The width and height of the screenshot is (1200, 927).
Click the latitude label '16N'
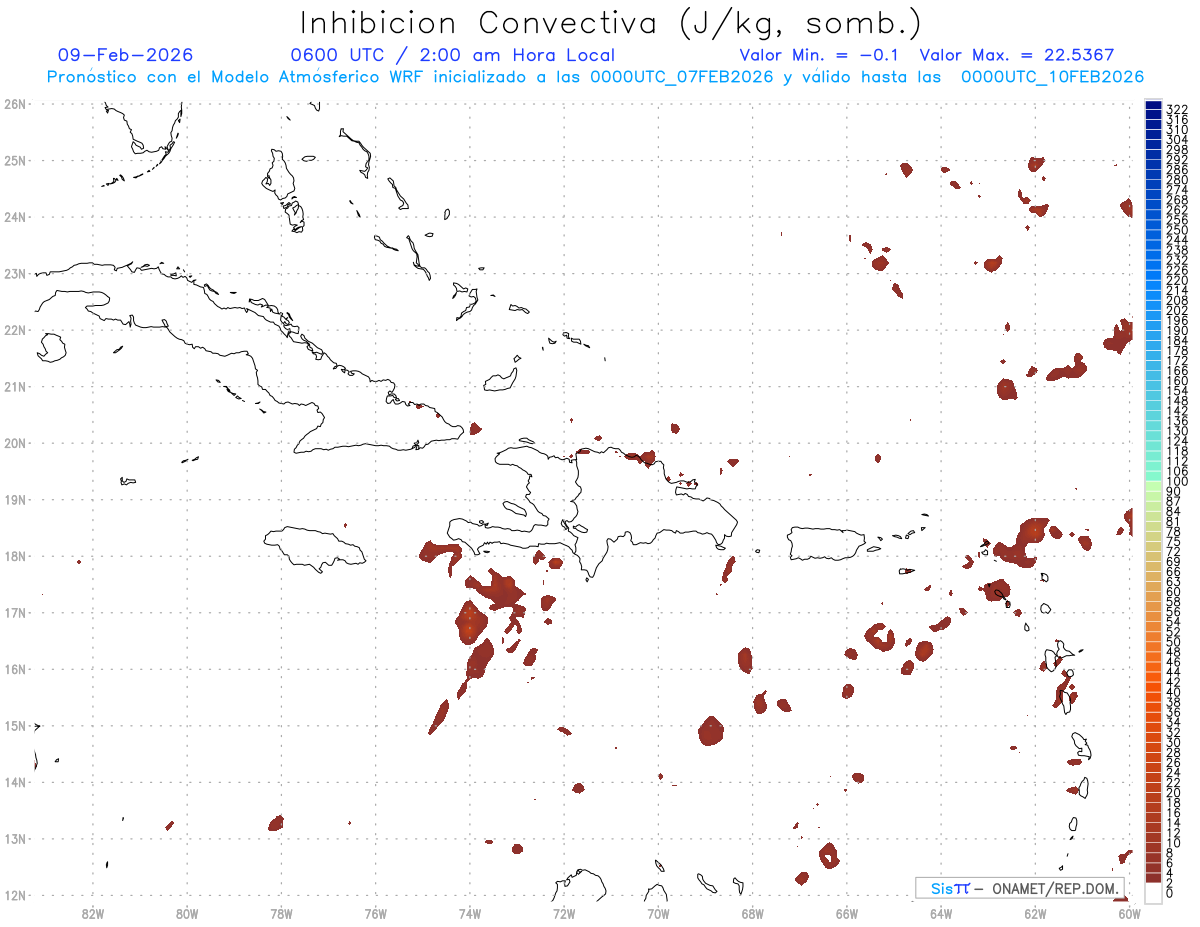click(x=14, y=669)
